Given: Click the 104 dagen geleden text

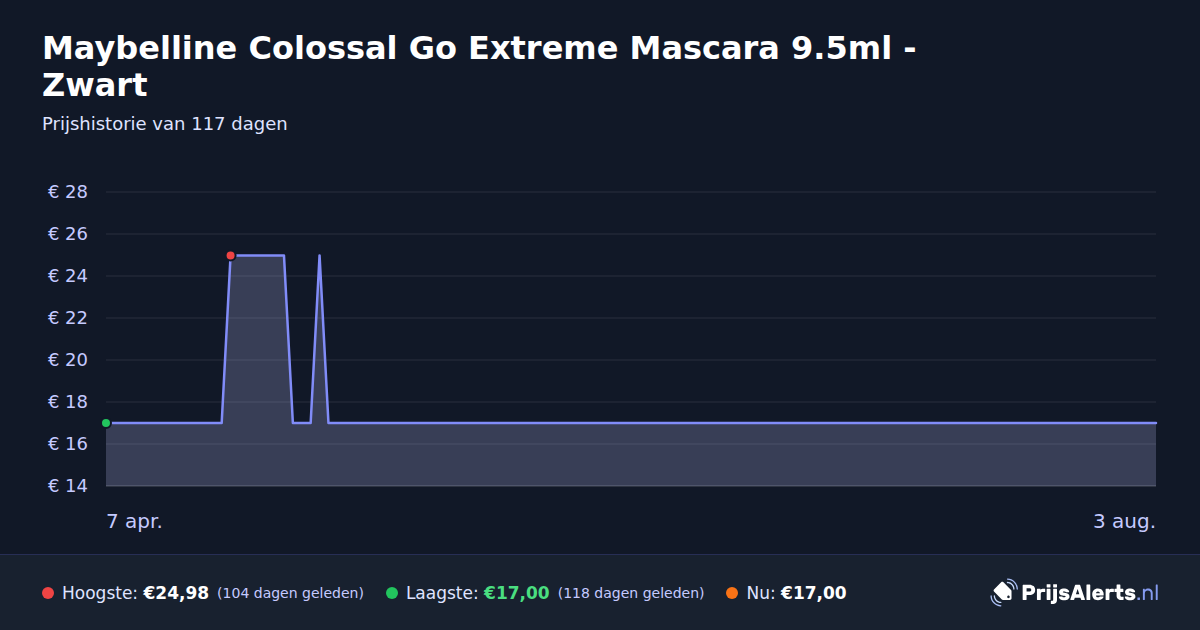Looking at the screenshot, I should coord(290,593).
